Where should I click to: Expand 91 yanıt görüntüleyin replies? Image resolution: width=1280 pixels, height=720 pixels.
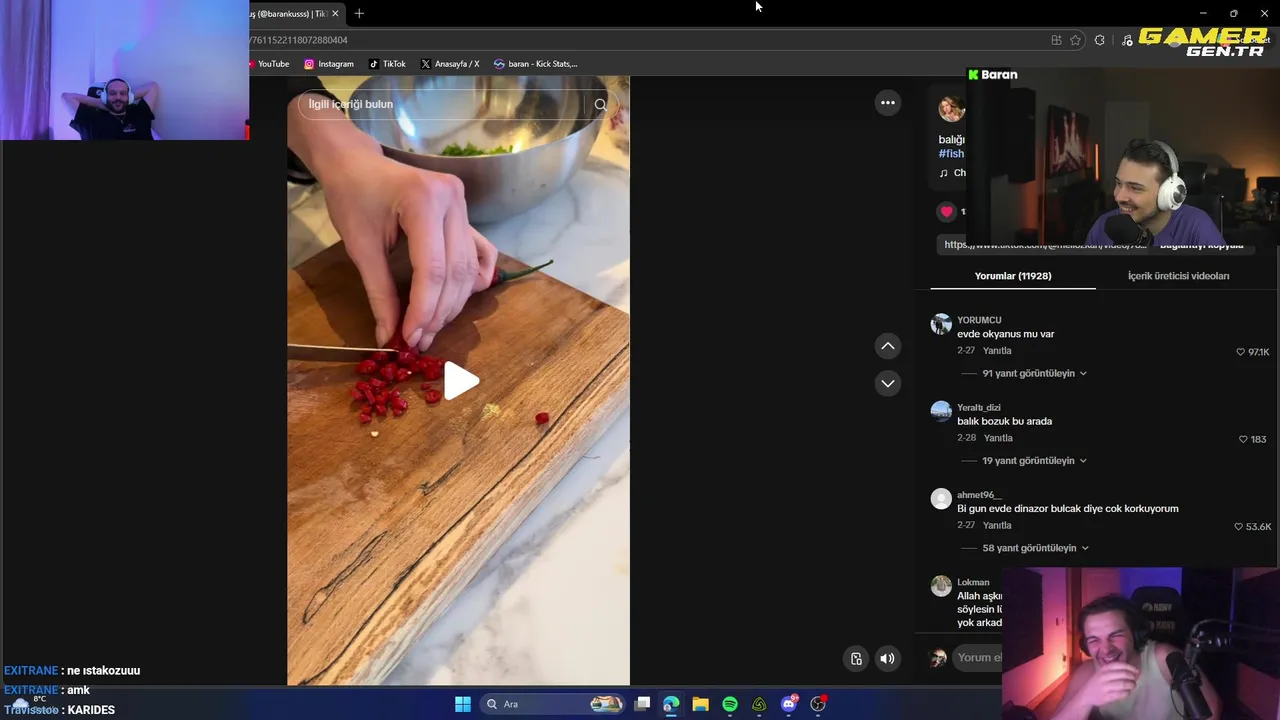(1034, 373)
